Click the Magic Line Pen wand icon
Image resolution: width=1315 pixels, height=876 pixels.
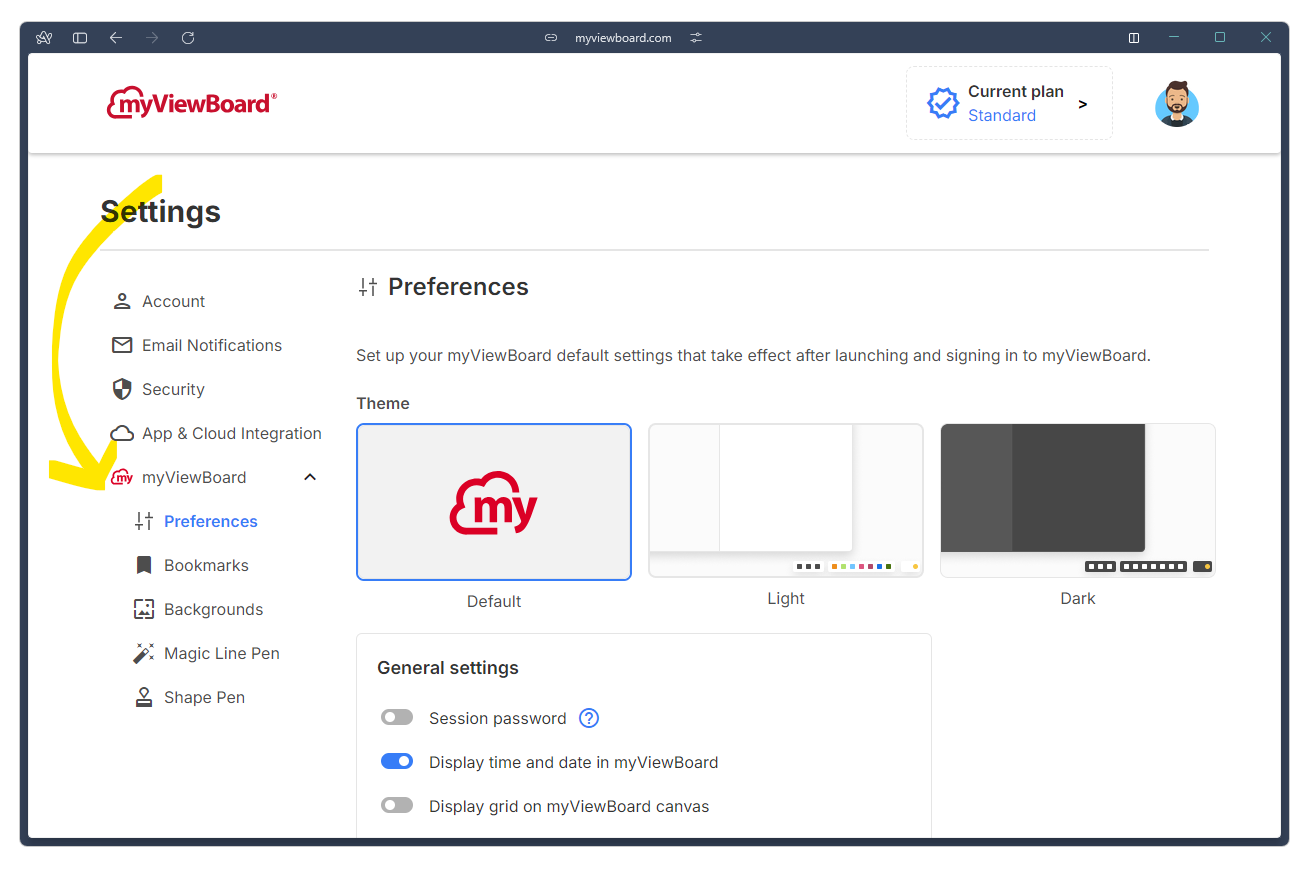coord(144,653)
